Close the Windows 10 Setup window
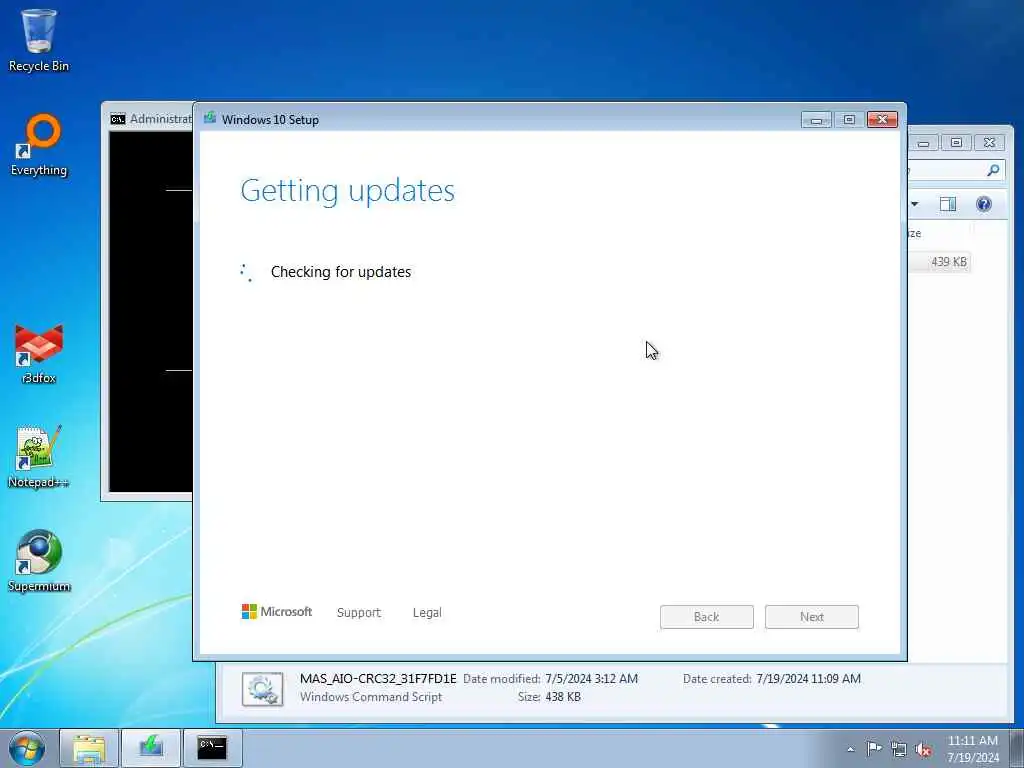Screen dimensions: 1024x768 pyautogui.click(x=882, y=120)
